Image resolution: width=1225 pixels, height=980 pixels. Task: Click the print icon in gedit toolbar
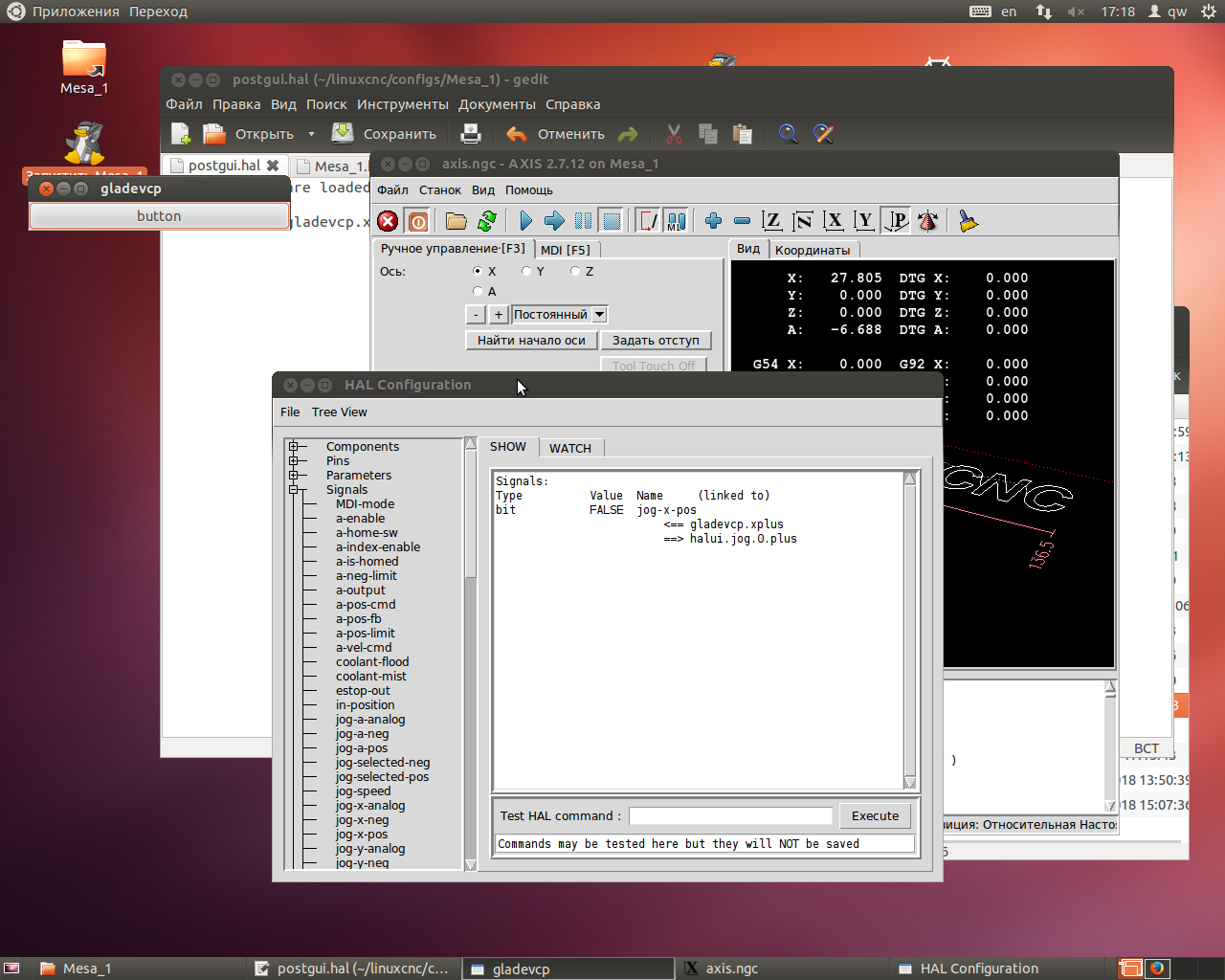(470, 134)
